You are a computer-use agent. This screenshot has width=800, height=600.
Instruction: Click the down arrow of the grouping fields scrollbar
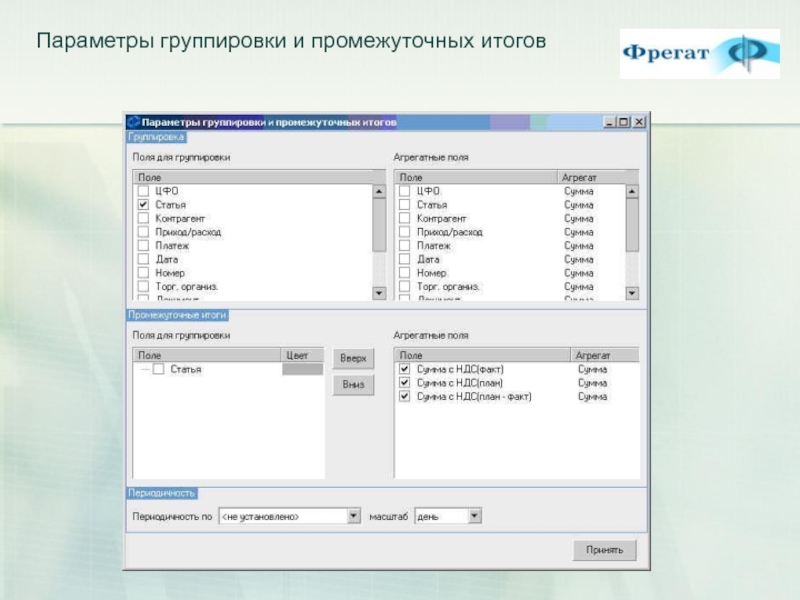(x=379, y=293)
